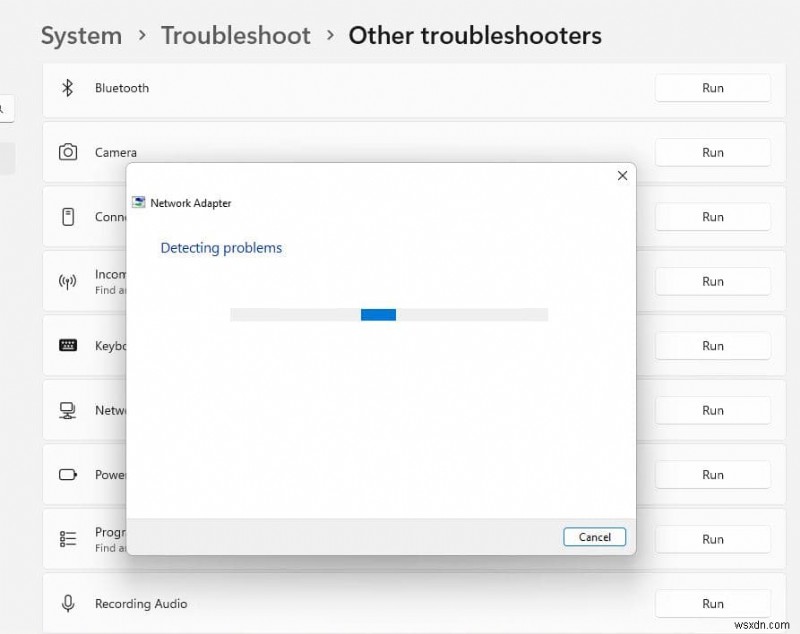Click the Bluetooth icon in the troubleshooter list
Viewport: 800px width, 634px height.
(68, 88)
